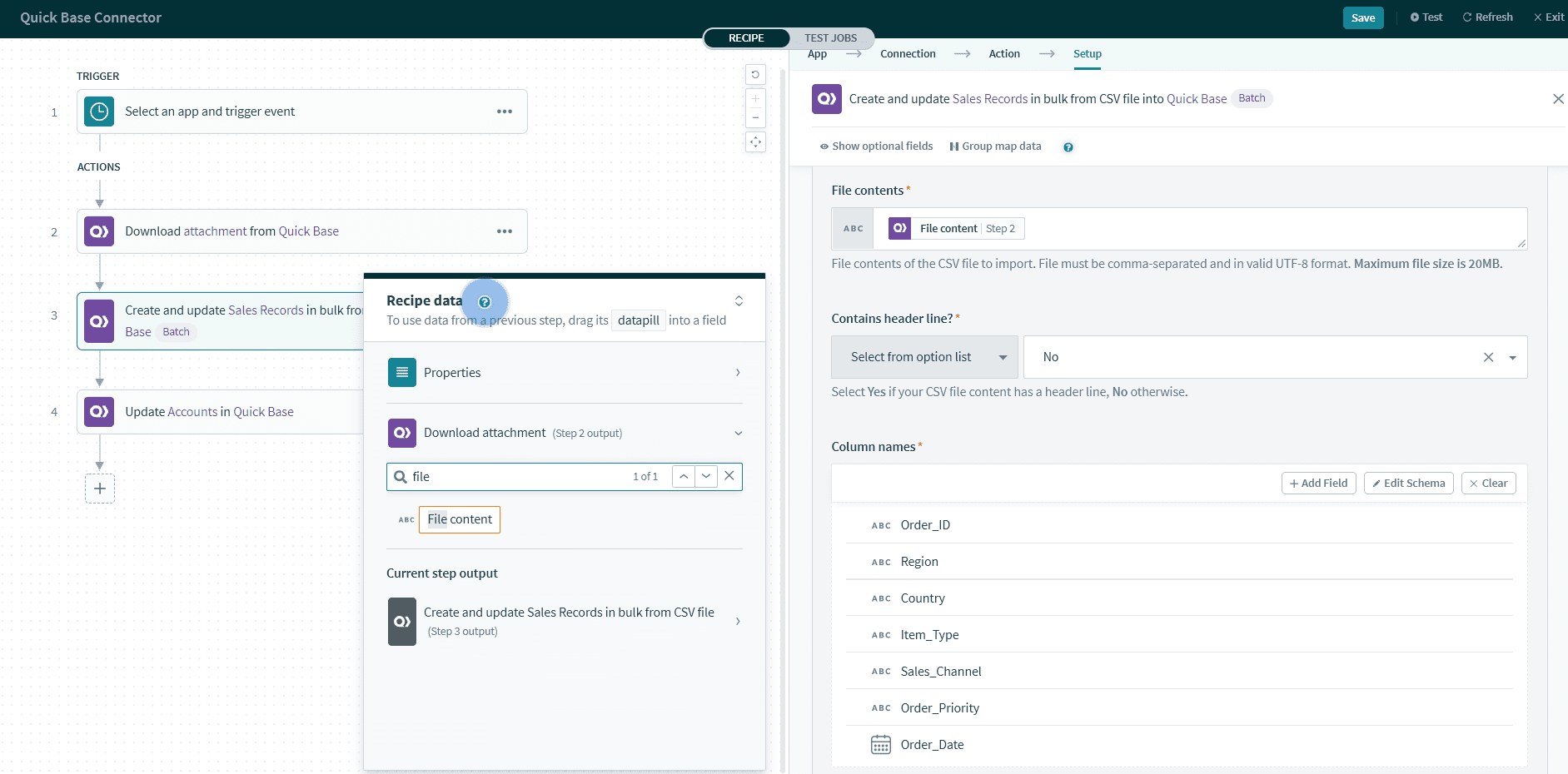Click the Edit Schema button
The image size is (1568, 774).
1408,484
